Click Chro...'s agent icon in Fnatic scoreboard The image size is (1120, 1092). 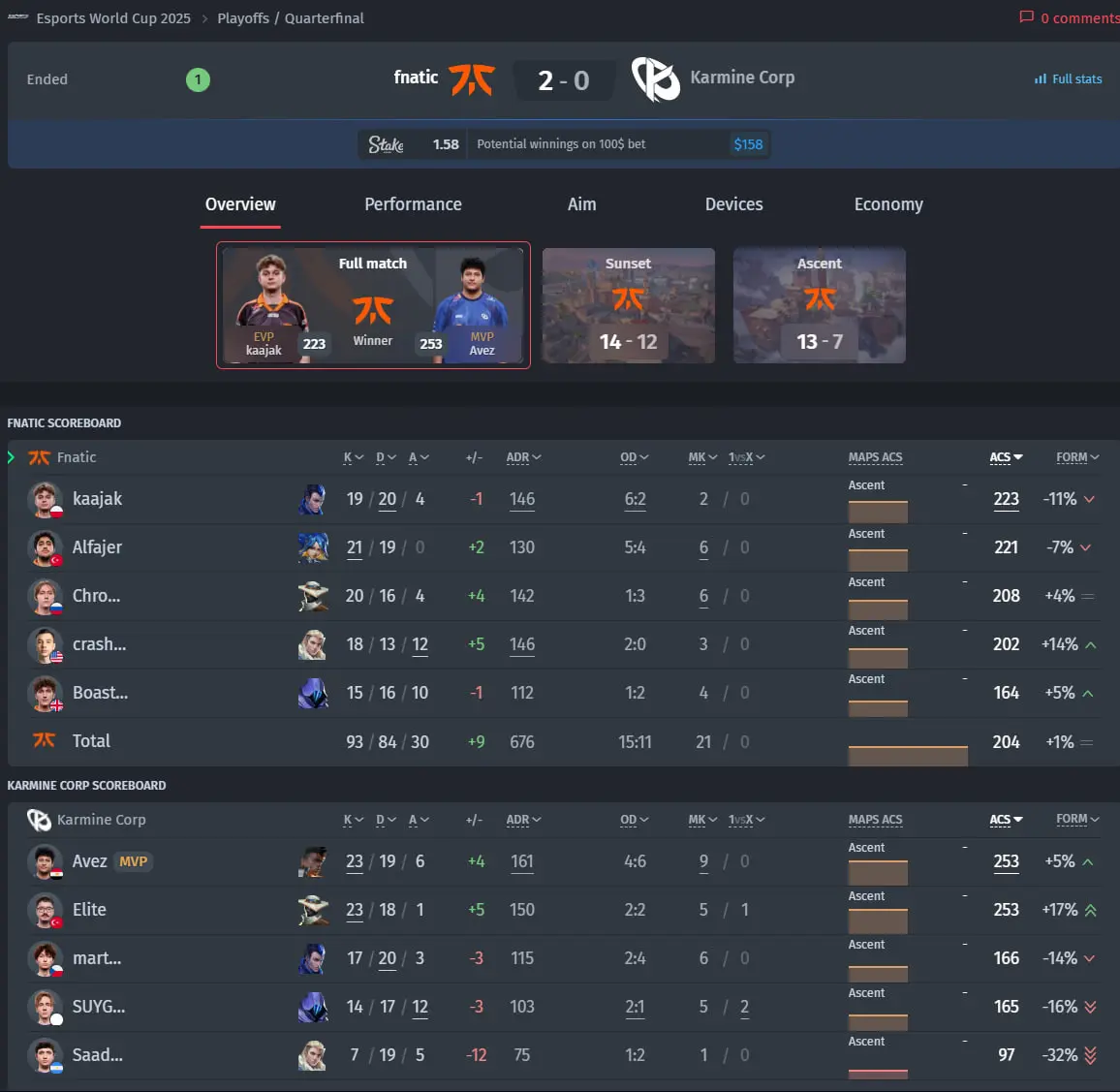(313, 596)
